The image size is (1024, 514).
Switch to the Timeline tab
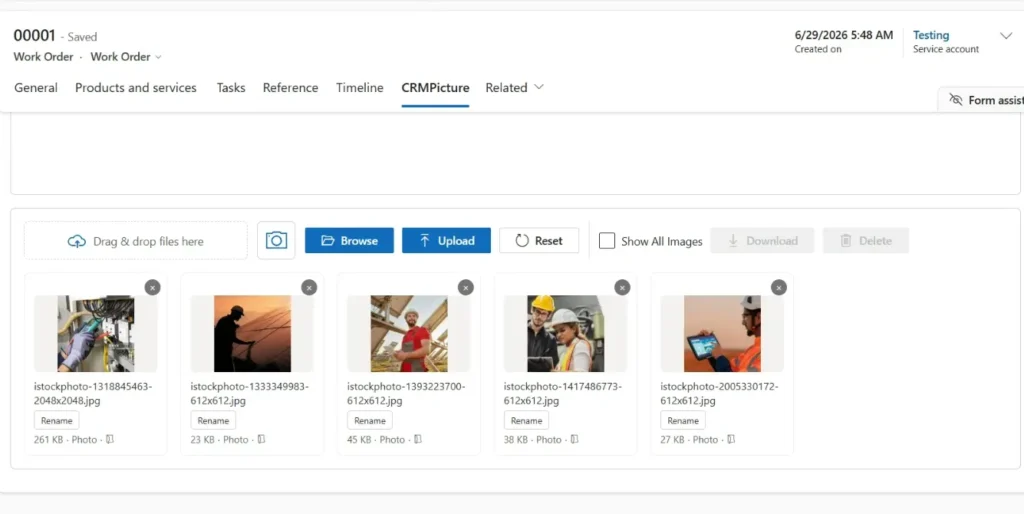click(360, 88)
